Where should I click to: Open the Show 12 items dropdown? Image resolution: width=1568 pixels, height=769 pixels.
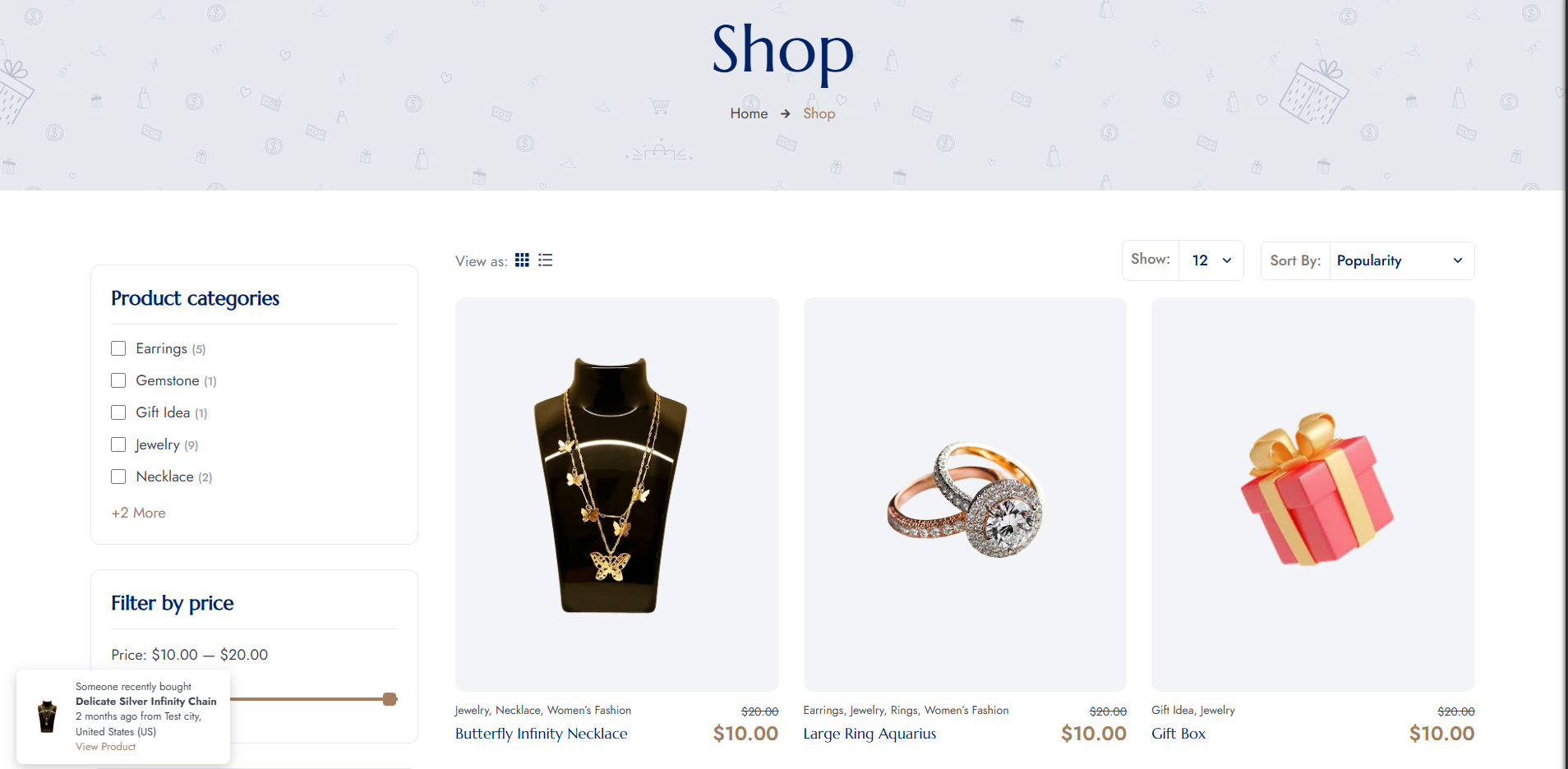1211,260
